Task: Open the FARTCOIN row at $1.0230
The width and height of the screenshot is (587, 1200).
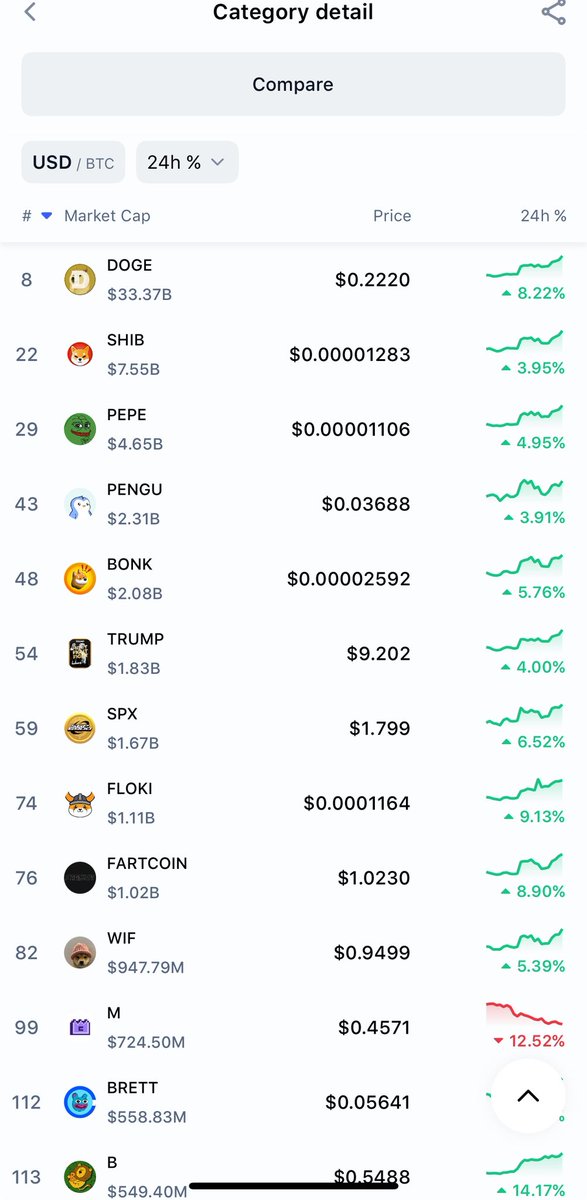Action: [293, 878]
